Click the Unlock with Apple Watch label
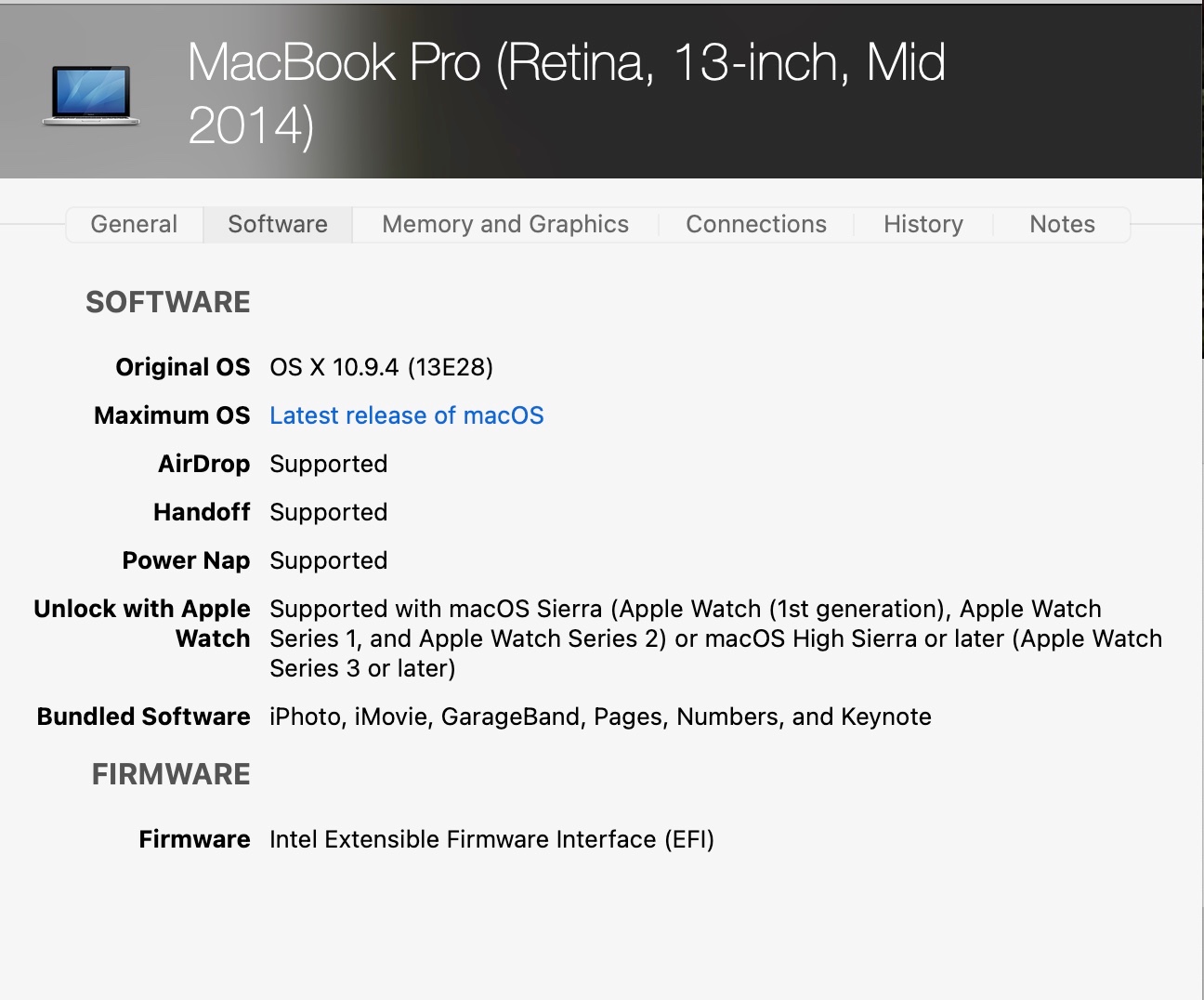The width and height of the screenshot is (1204, 1000). click(x=142, y=623)
